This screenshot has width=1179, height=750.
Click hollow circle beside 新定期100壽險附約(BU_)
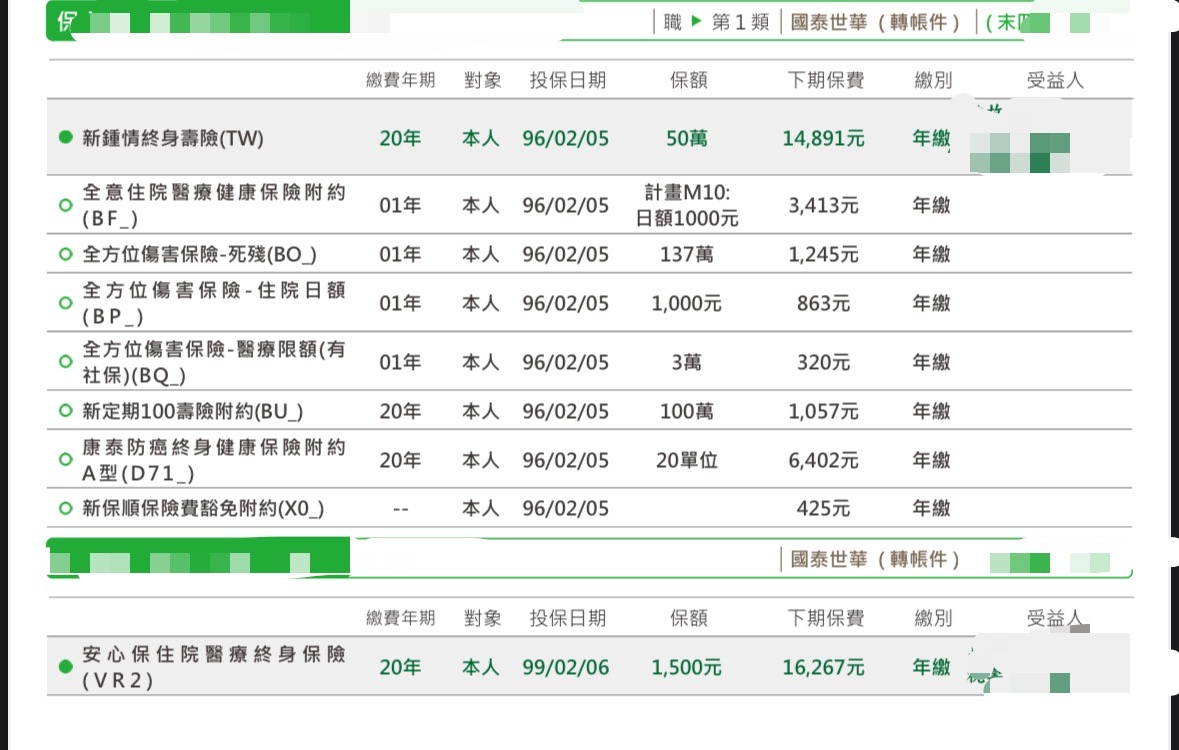click(66, 411)
